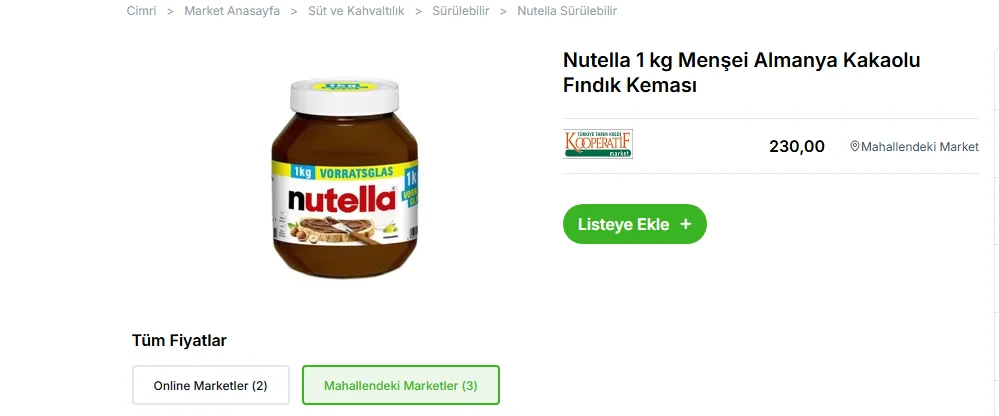This screenshot has height=416, width=999.
Task: Click the 230,00 price
Action: tap(797, 147)
